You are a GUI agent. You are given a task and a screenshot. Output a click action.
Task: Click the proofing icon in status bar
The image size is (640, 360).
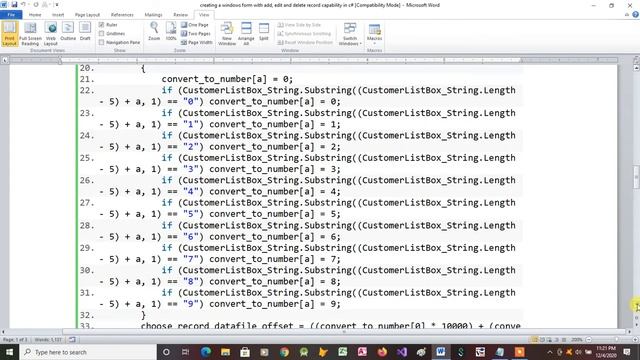[x=72, y=340]
